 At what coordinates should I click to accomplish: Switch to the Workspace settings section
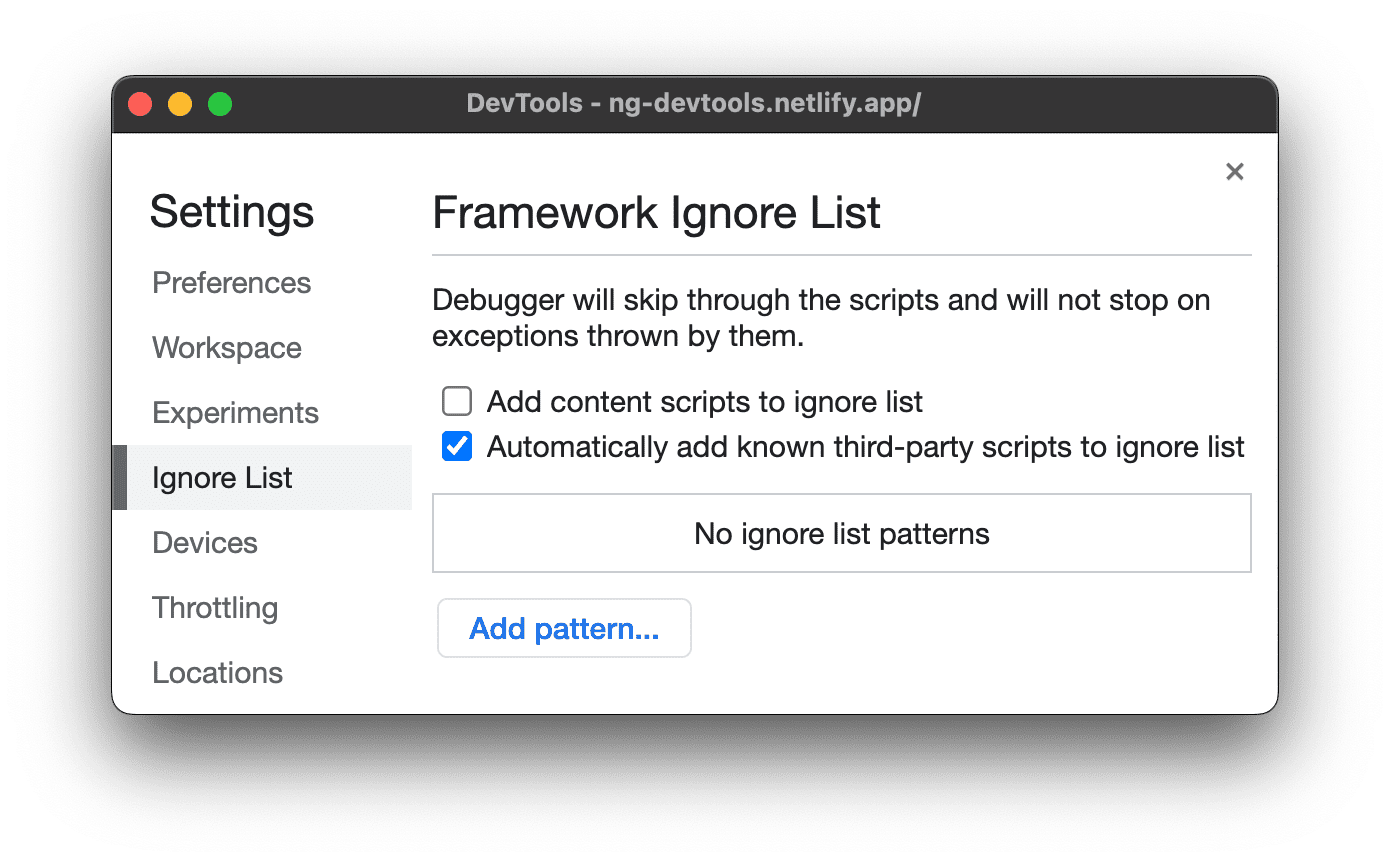click(226, 348)
